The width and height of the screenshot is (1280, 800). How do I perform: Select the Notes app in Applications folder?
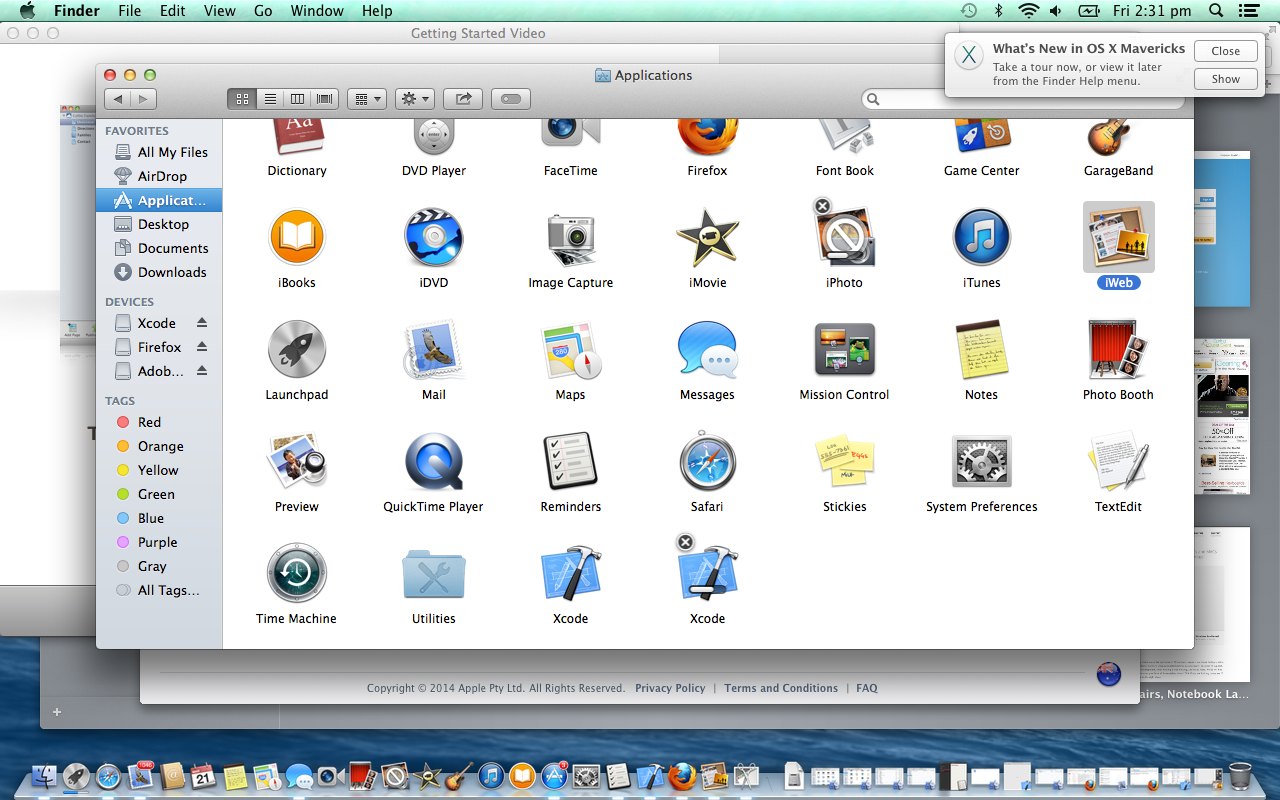pos(981,349)
